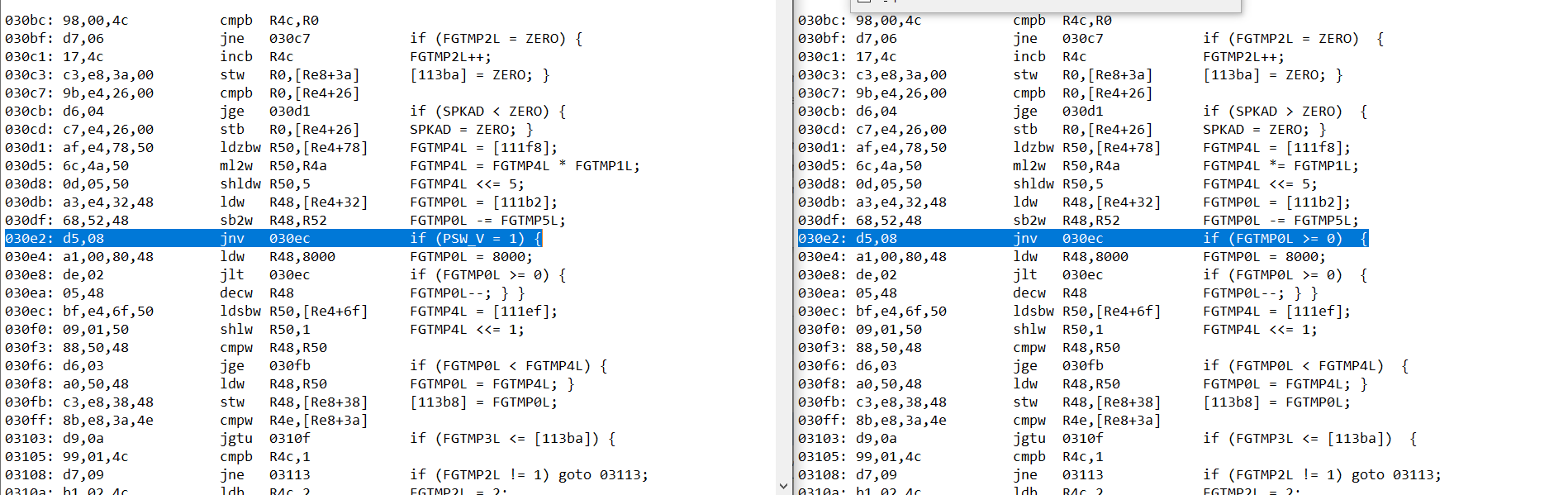Click 'FGTMP4L *= FGTMP1L;' in right pane
1568x495 pixels.
[x=1281, y=166]
